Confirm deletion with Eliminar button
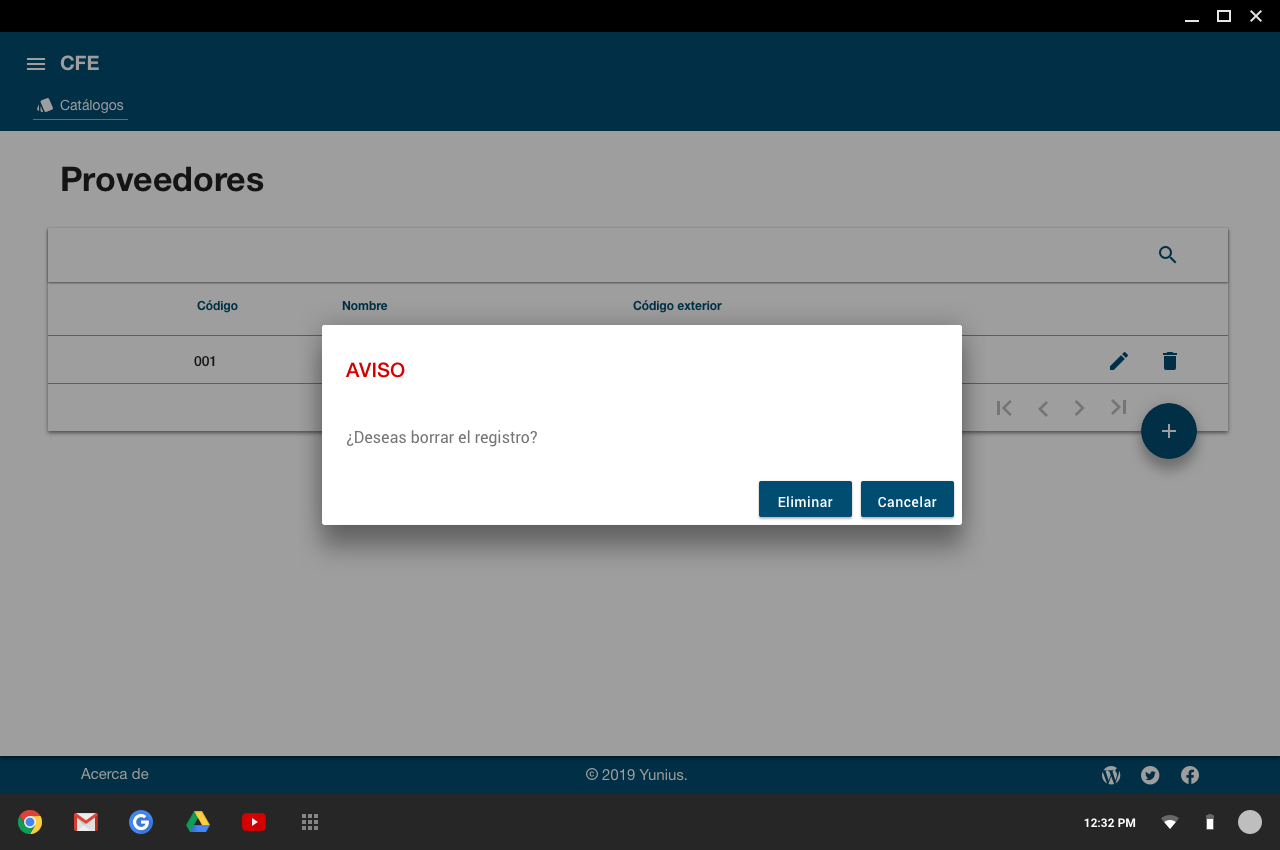The width and height of the screenshot is (1280, 850). pos(805,500)
